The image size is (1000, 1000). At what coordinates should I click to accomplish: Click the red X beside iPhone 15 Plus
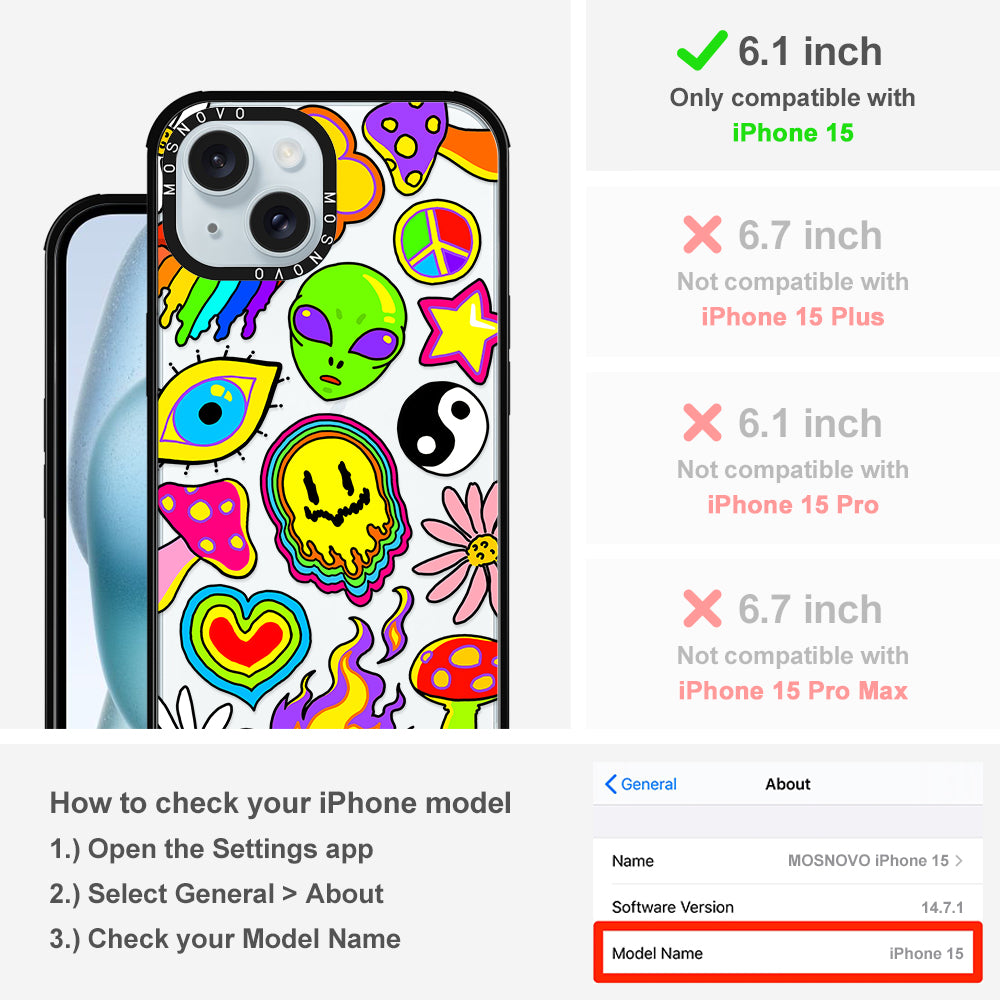(702, 235)
